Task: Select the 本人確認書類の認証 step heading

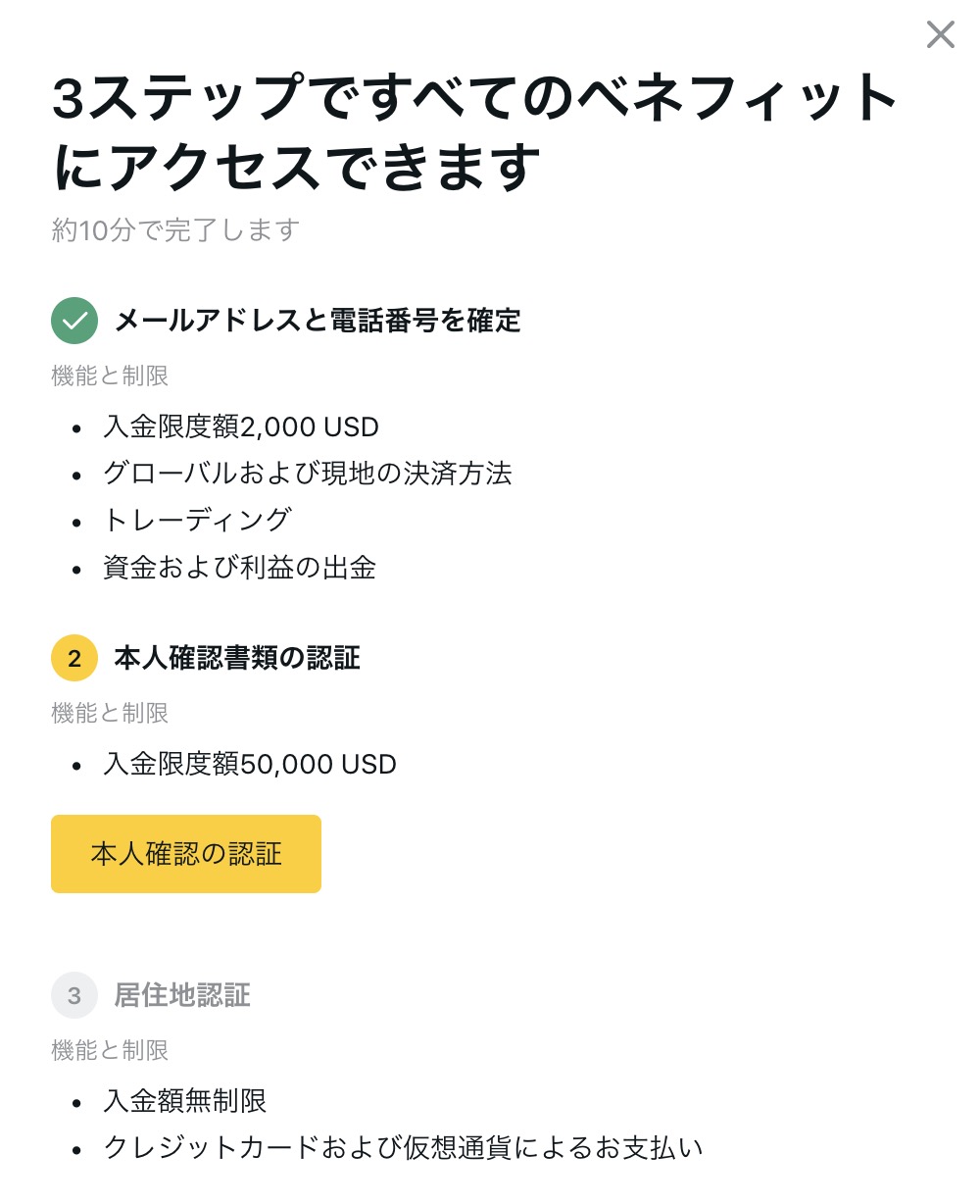Action: 237,658
